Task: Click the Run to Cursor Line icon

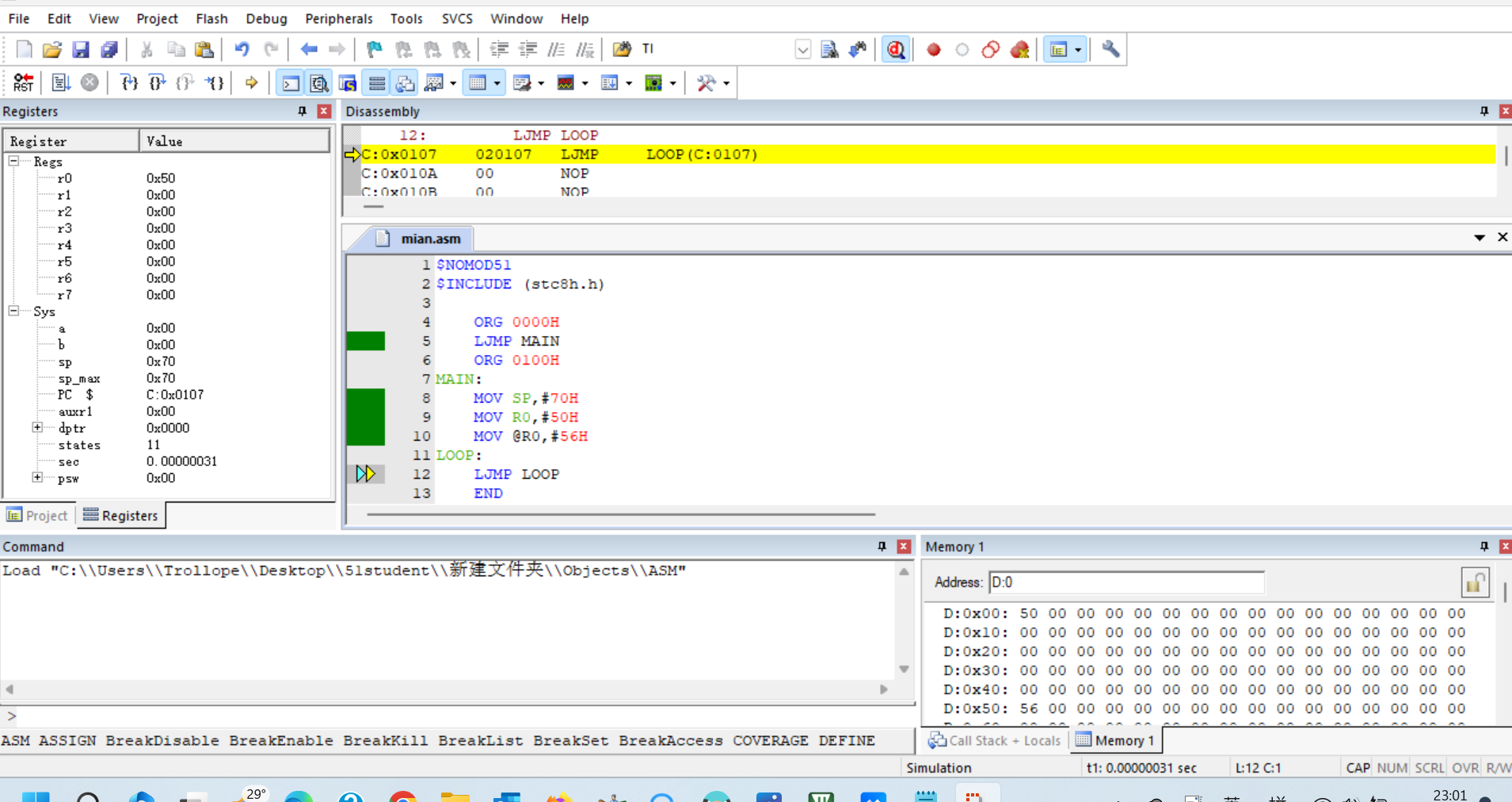Action: [x=215, y=82]
